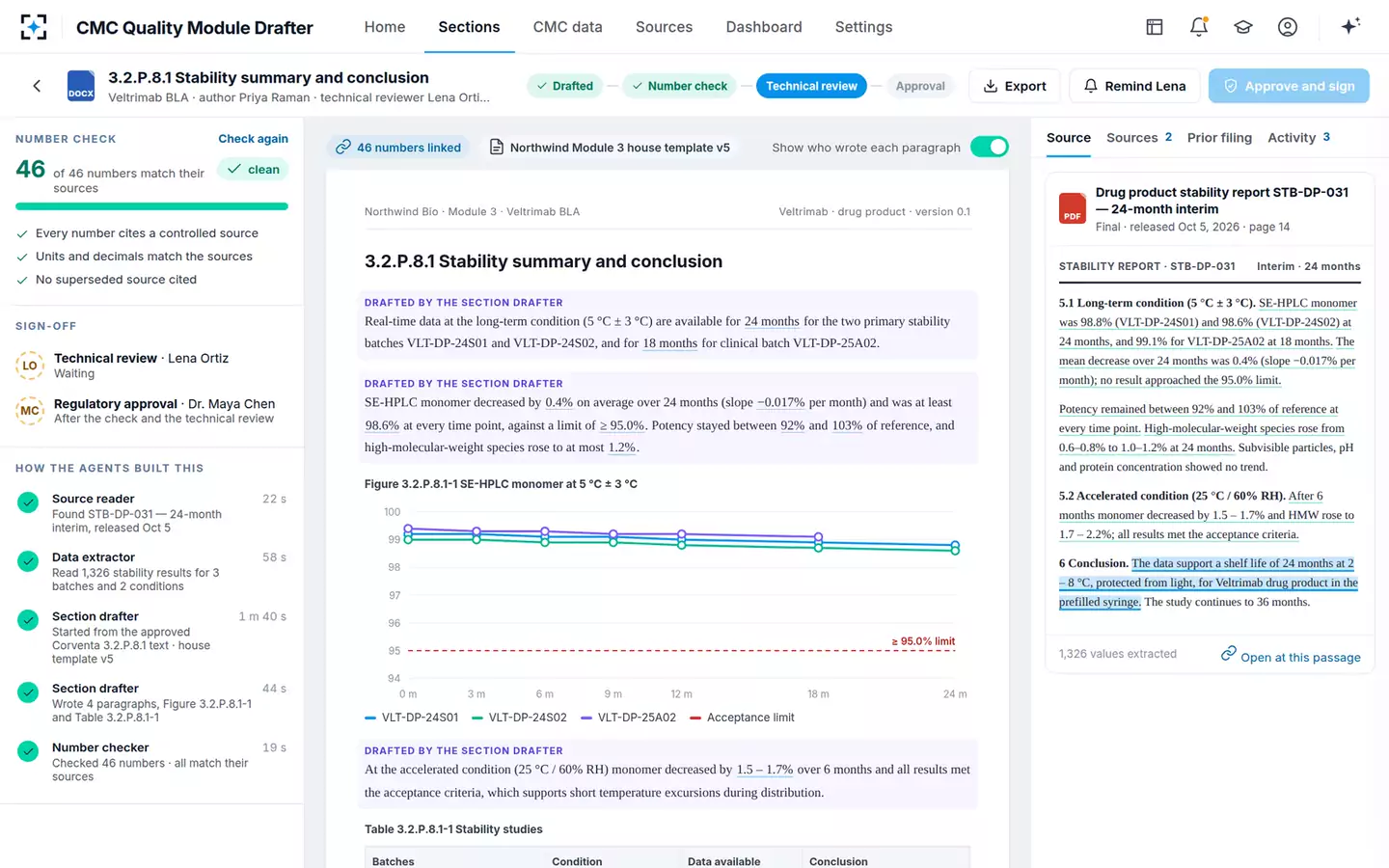Go back with the left chevron arrow
The image size is (1389, 868).
pos(37,86)
